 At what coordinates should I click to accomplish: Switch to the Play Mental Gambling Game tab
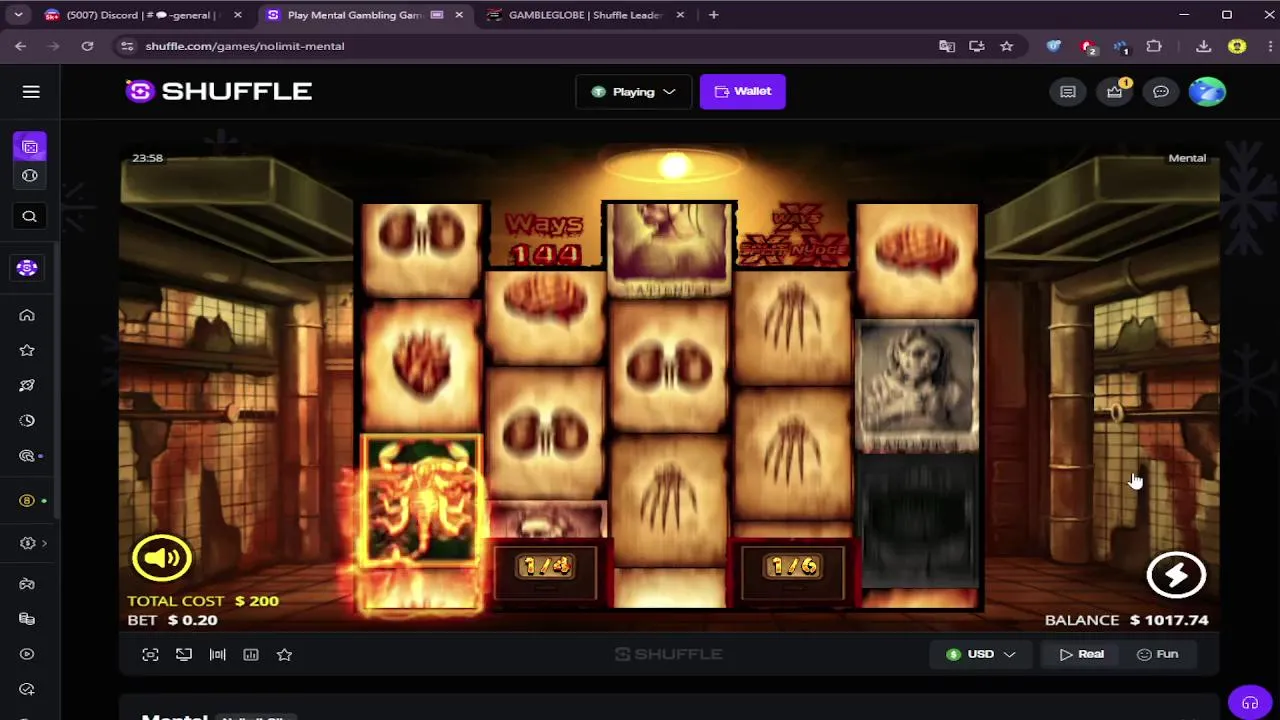point(355,15)
